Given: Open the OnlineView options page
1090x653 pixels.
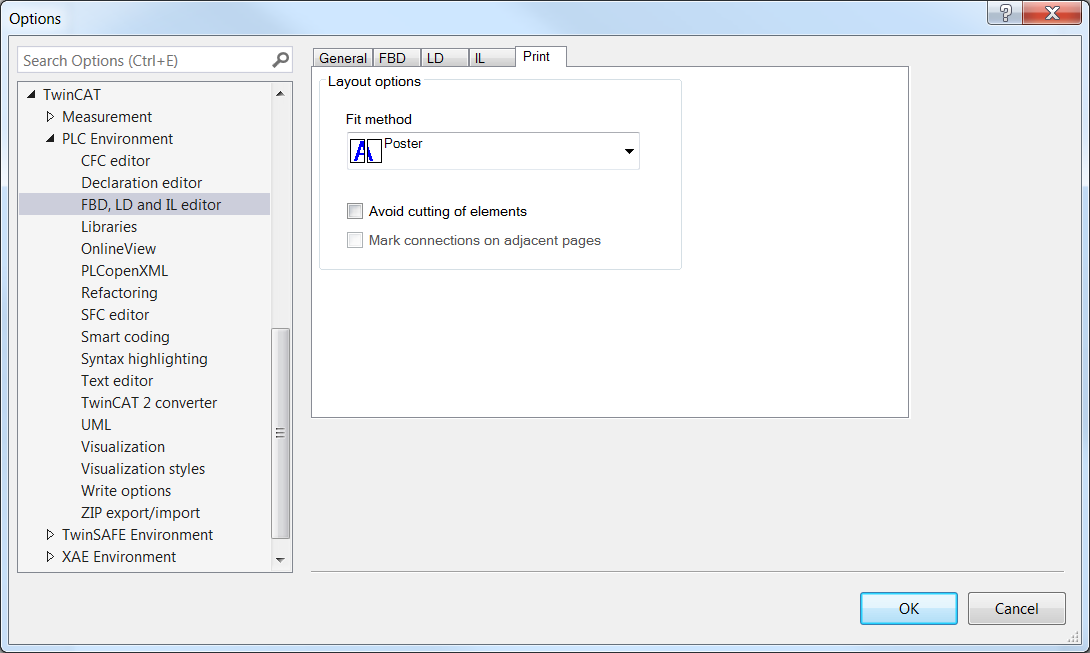Looking at the screenshot, I should (118, 248).
